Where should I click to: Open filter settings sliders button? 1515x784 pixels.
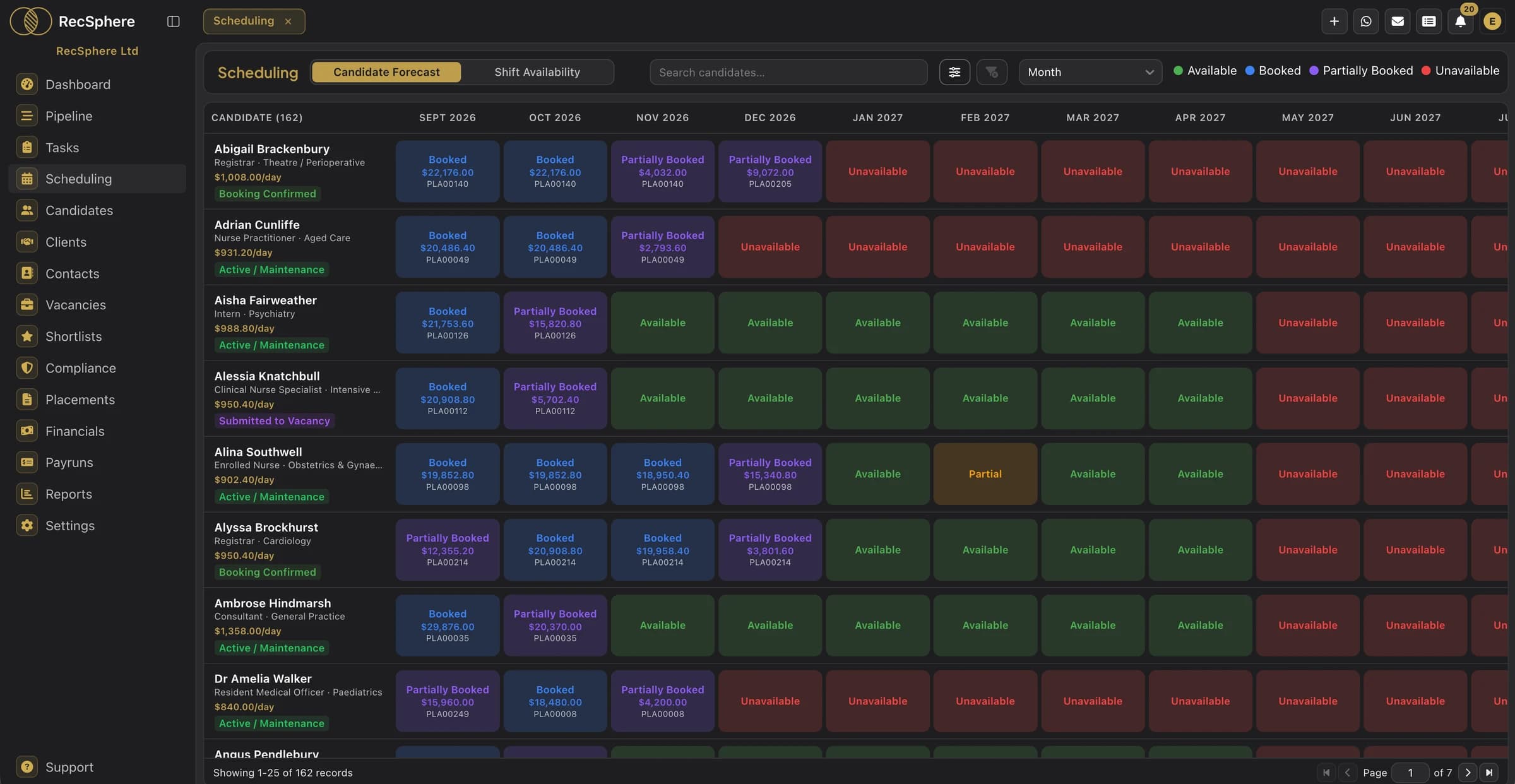click(x=954, y=72)
